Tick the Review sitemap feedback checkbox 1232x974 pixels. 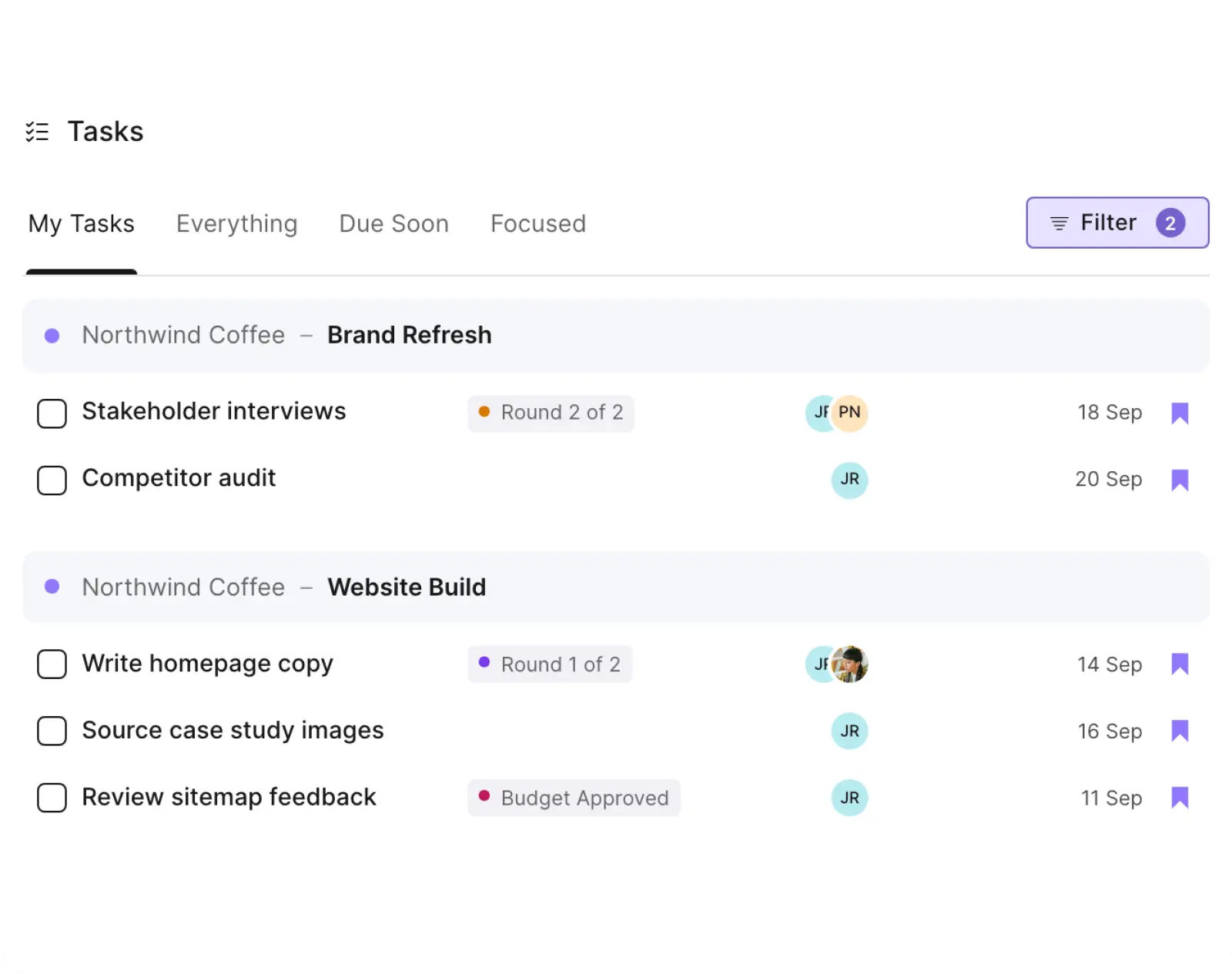(52, 798)
